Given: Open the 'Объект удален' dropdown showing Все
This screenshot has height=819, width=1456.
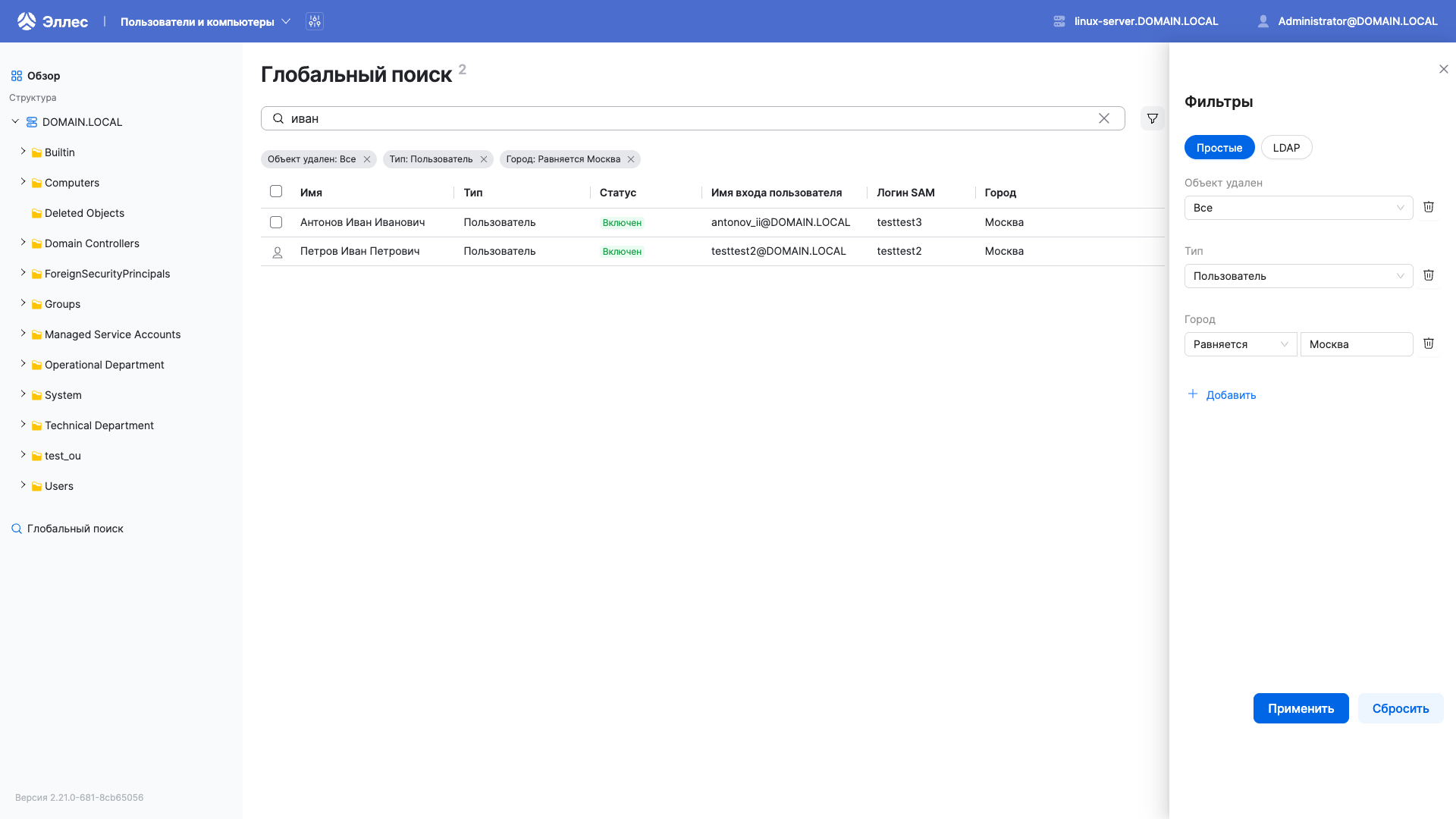Looking at the screenshot, I should (x=1298, y=208).
